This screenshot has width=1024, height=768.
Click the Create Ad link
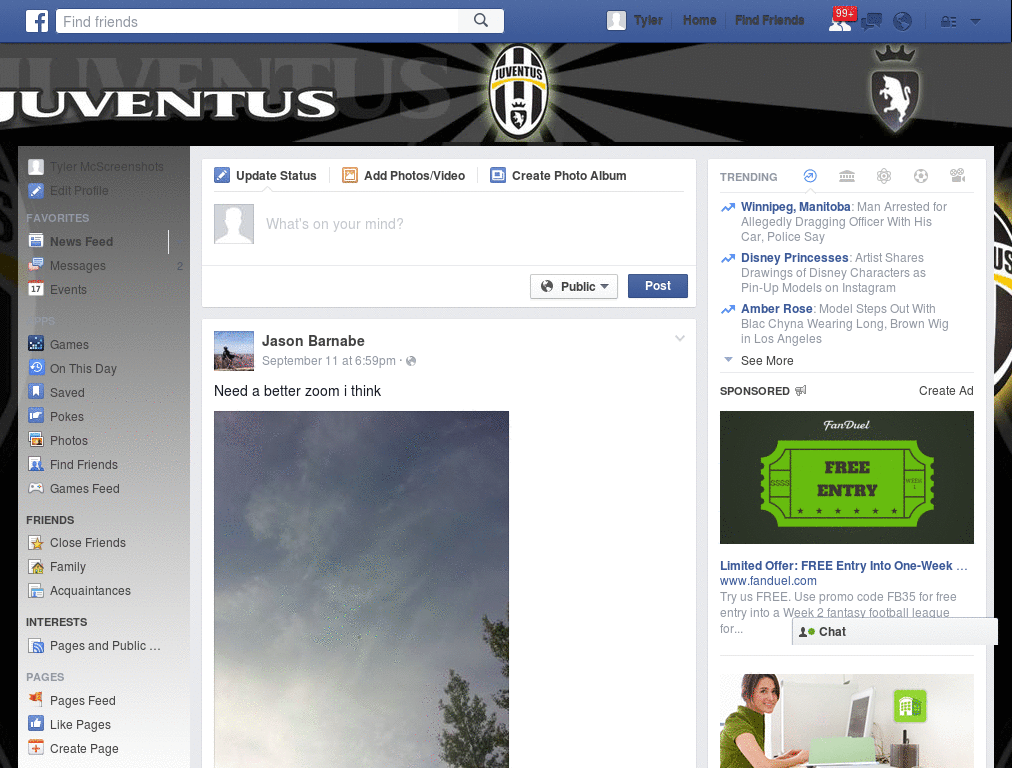point(946,391)
